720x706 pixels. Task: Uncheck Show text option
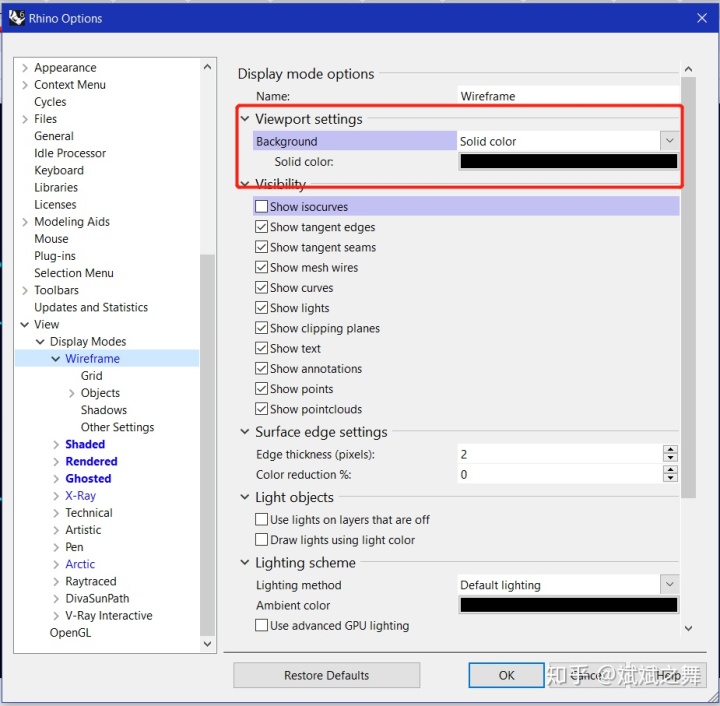pyautogui.click(x=261, y=348)
